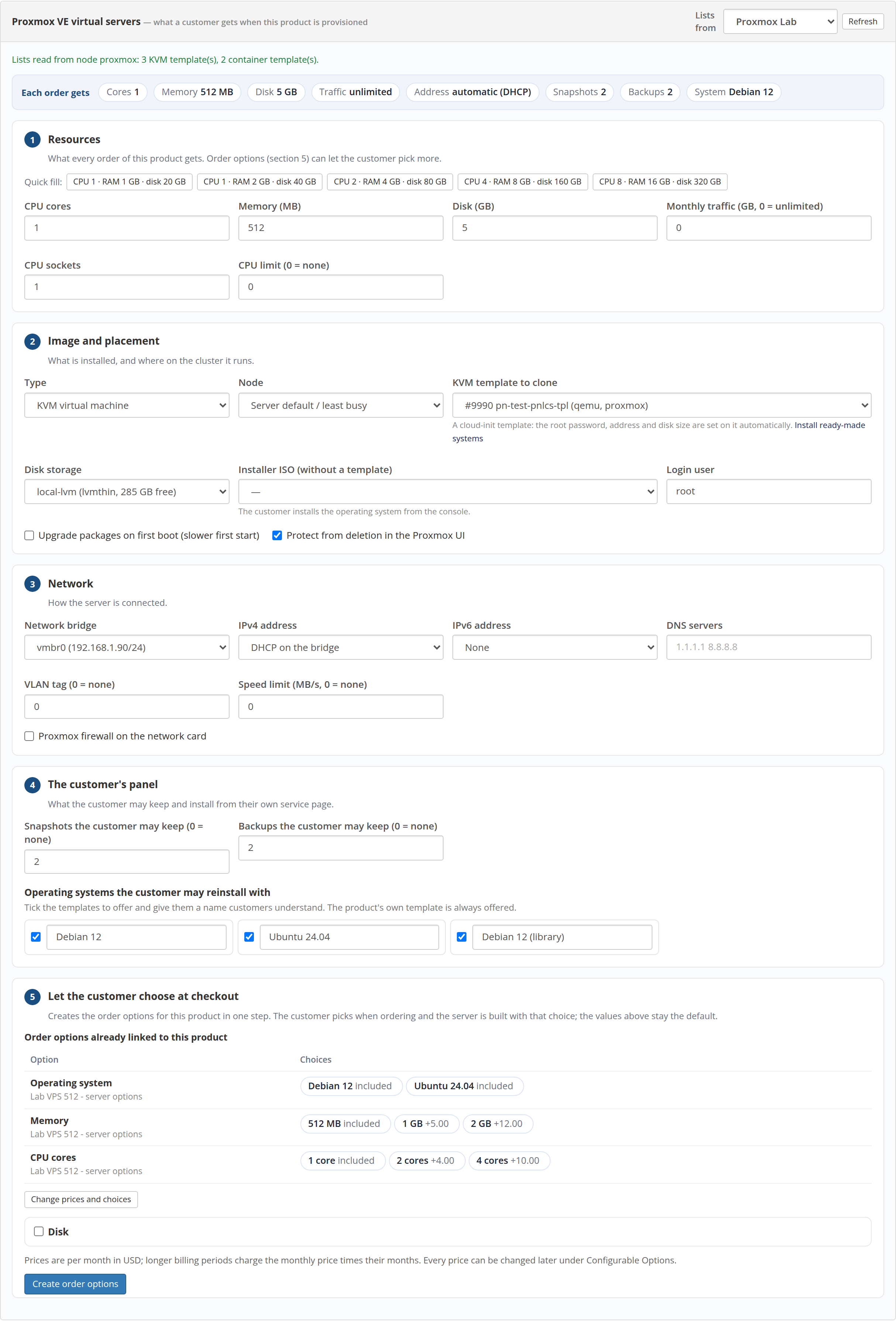
Task: Click Change prices and choices
Action: coord(81,1199)
